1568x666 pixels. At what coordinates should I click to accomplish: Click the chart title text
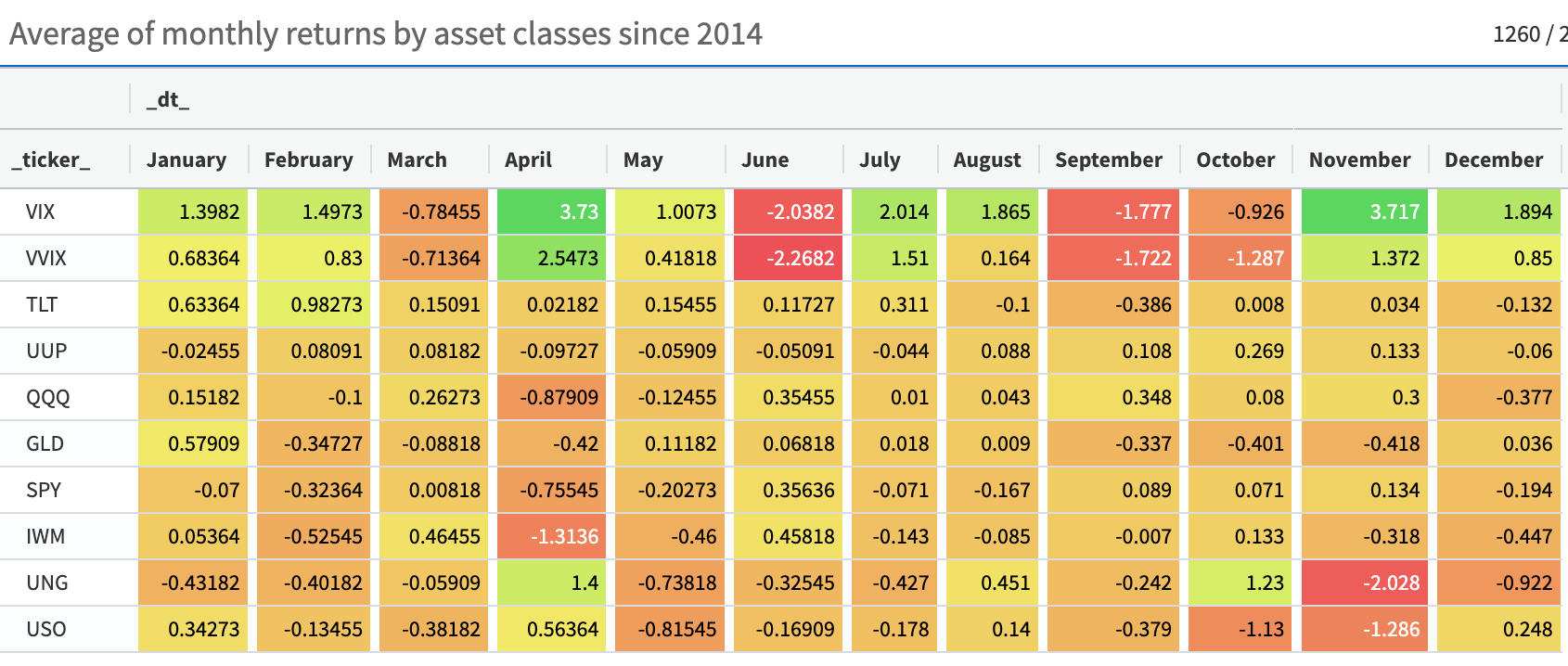[x=386, y=34]
